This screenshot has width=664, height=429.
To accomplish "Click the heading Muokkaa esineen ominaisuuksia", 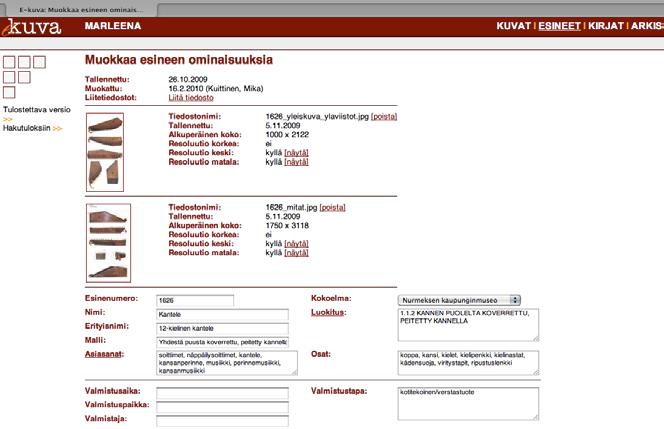I will tap(179, 60).
